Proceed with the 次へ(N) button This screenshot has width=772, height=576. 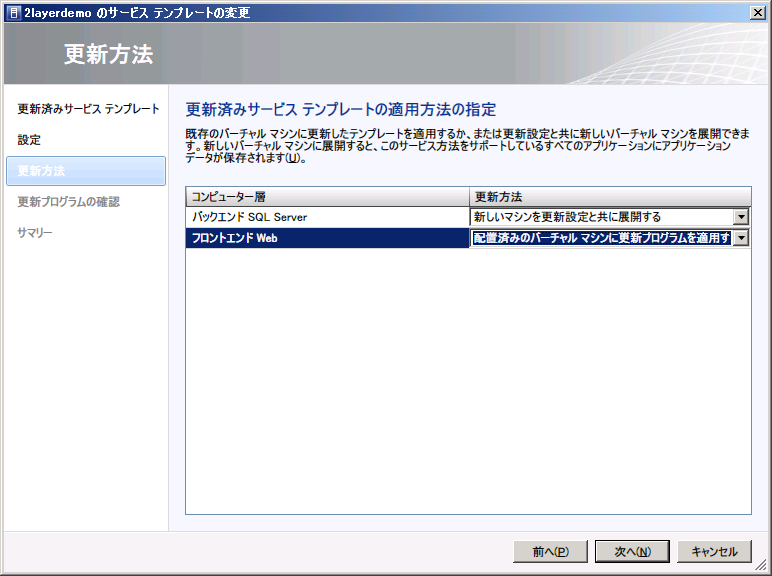(632, 551)
